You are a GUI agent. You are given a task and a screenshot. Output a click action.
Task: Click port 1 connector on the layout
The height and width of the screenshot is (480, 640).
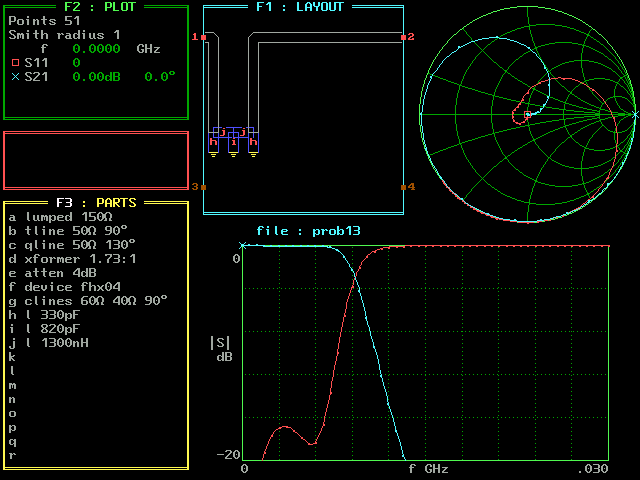(x=204, y=37)
